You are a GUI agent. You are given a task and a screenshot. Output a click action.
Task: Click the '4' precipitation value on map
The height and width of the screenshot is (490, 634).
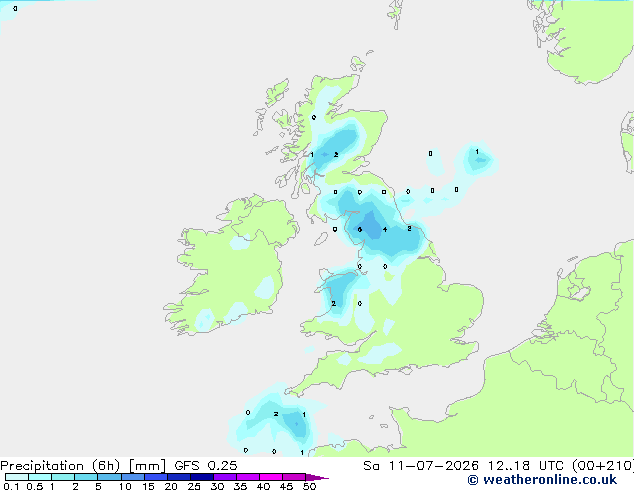[385, 230]
